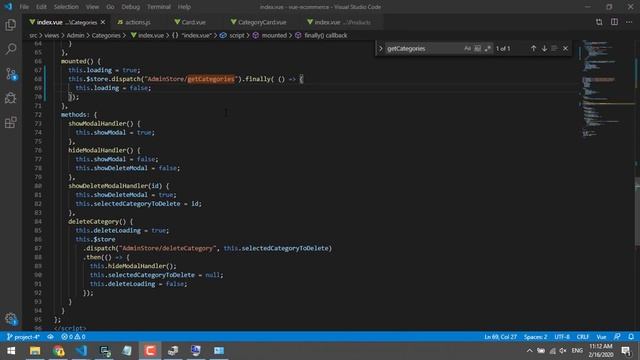The image size is (640, 360).
Task: Open editor More Actions ellipsis menu
Action: click(629, 22)
